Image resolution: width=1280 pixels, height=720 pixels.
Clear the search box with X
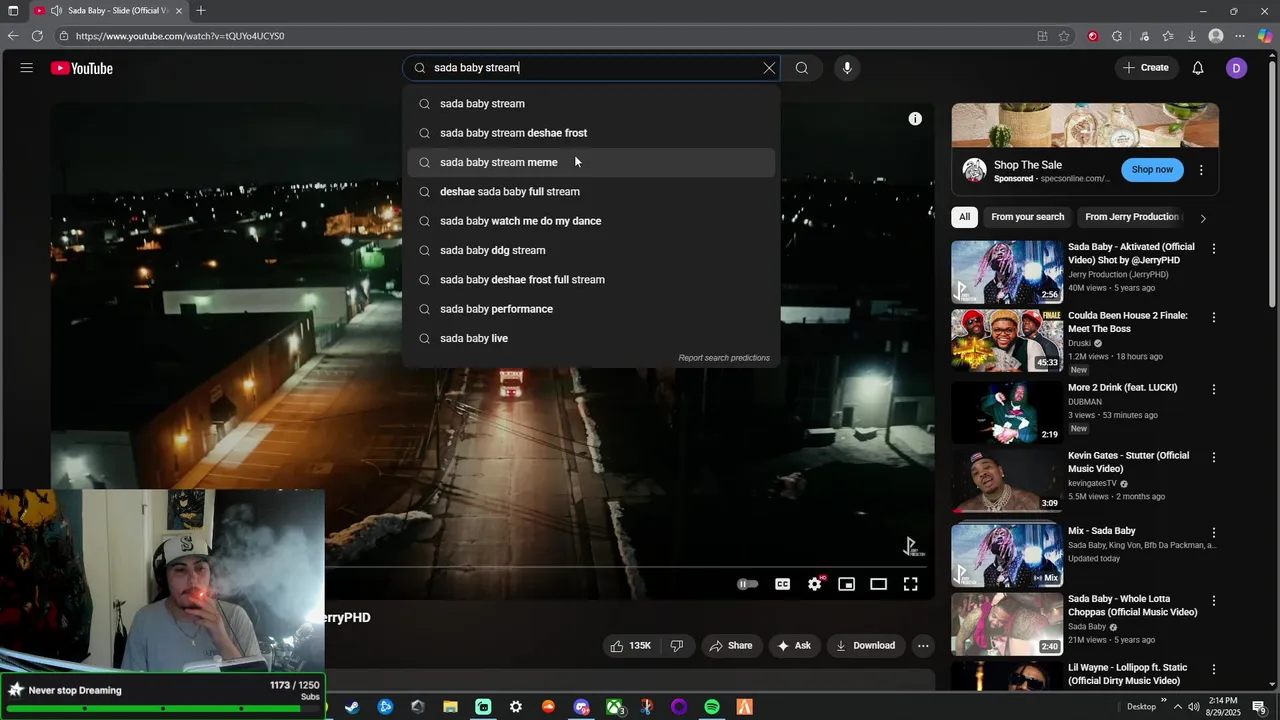769,68
